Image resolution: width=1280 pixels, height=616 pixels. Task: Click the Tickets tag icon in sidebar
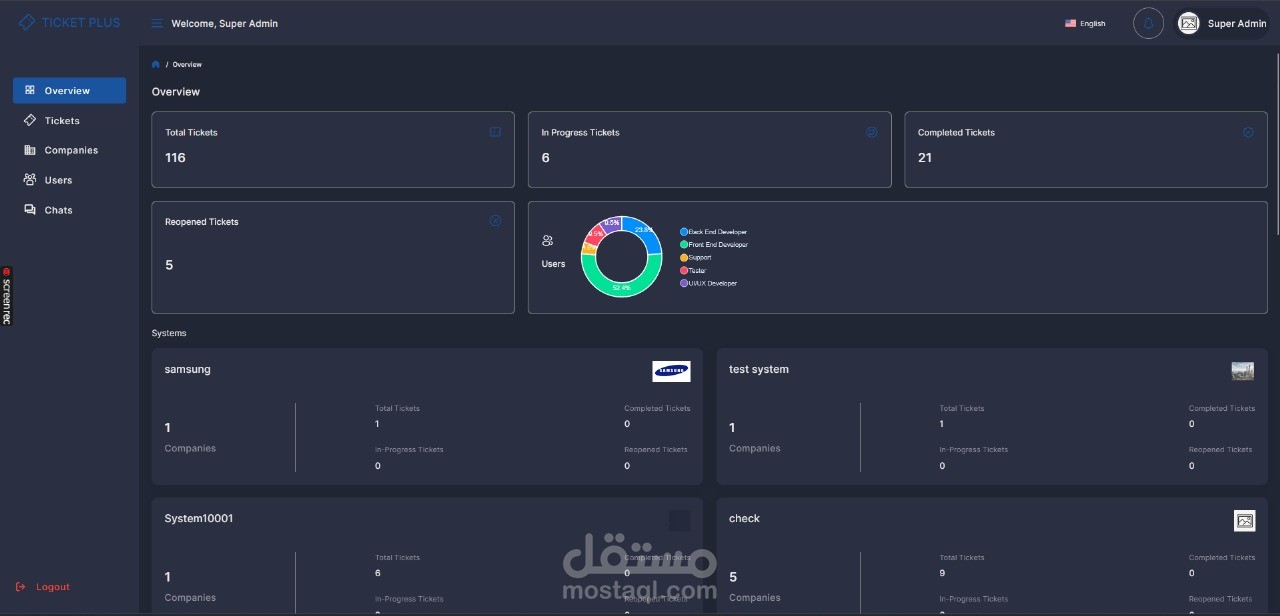(x=30, y=120)
